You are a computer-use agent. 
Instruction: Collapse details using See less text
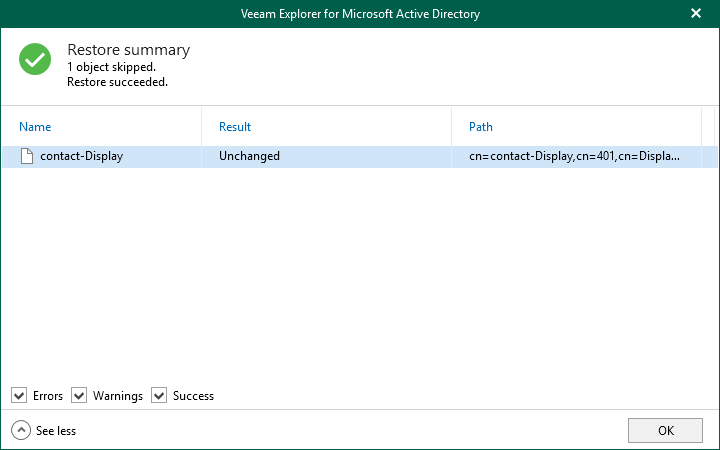coord(56,431)
